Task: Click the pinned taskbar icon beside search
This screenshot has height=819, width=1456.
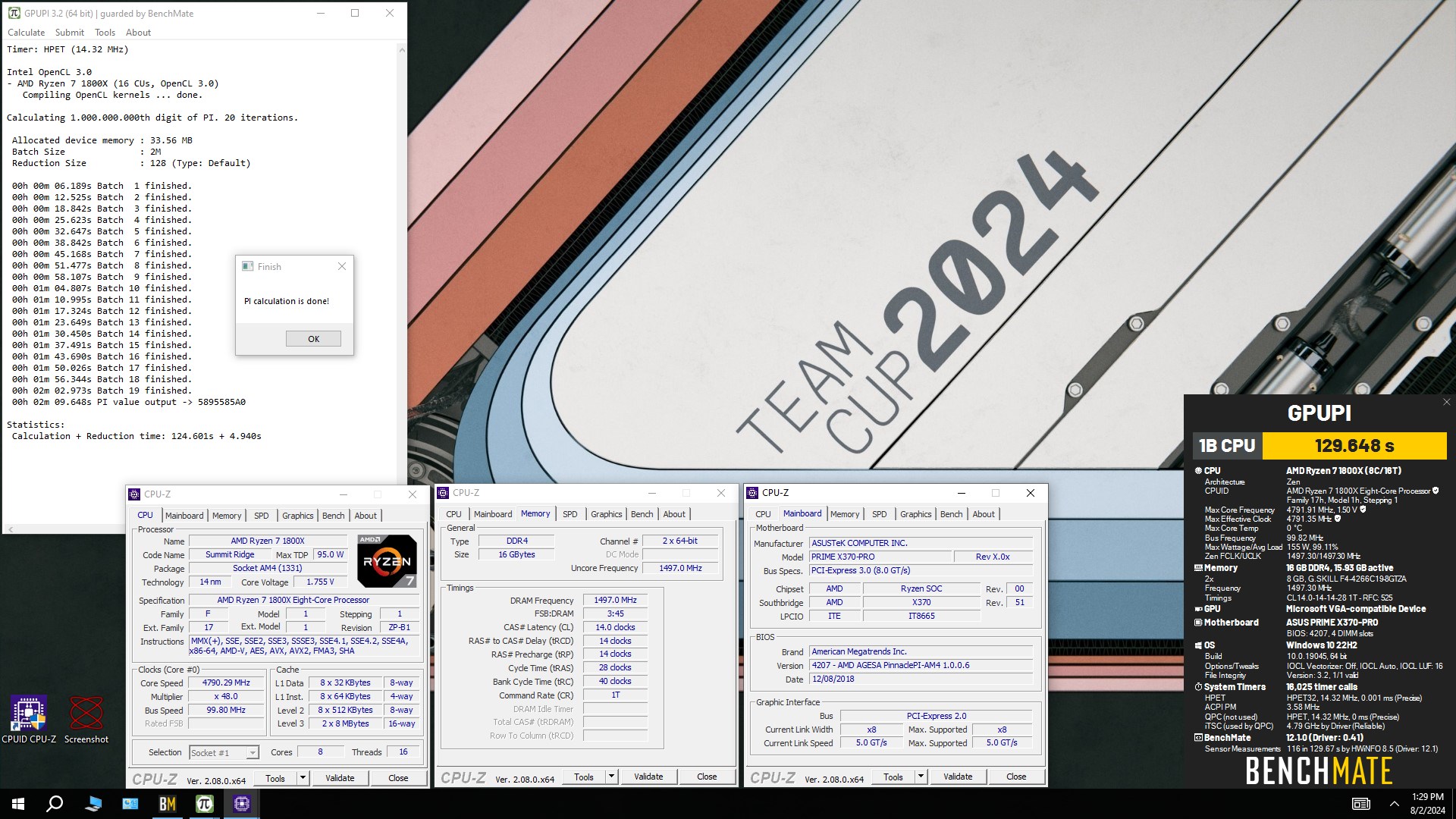Action: click(x=93, y=804)
